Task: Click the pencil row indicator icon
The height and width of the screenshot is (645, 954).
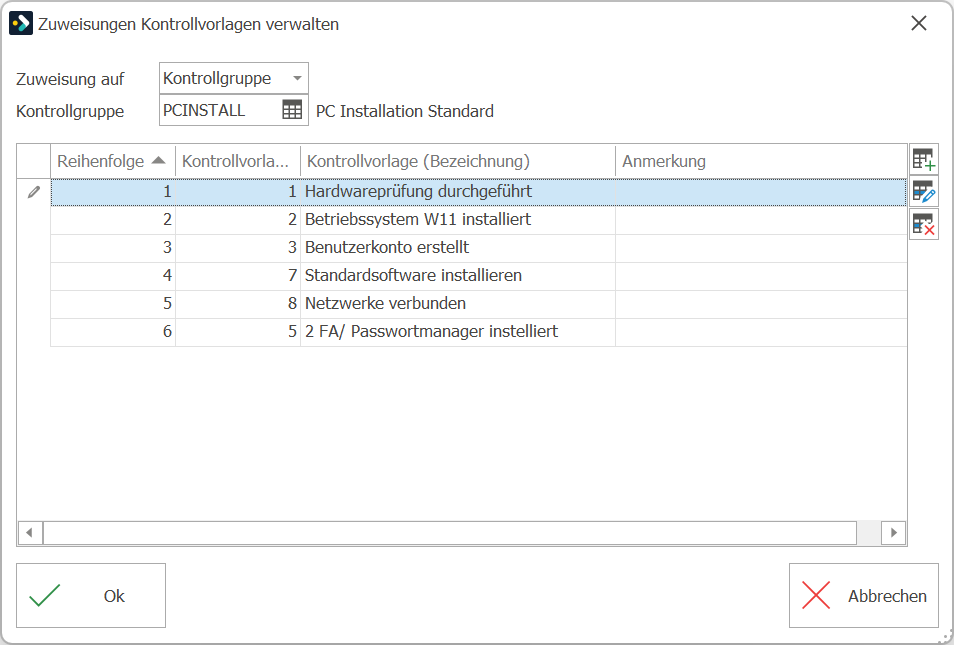Action: coord(34,192)
